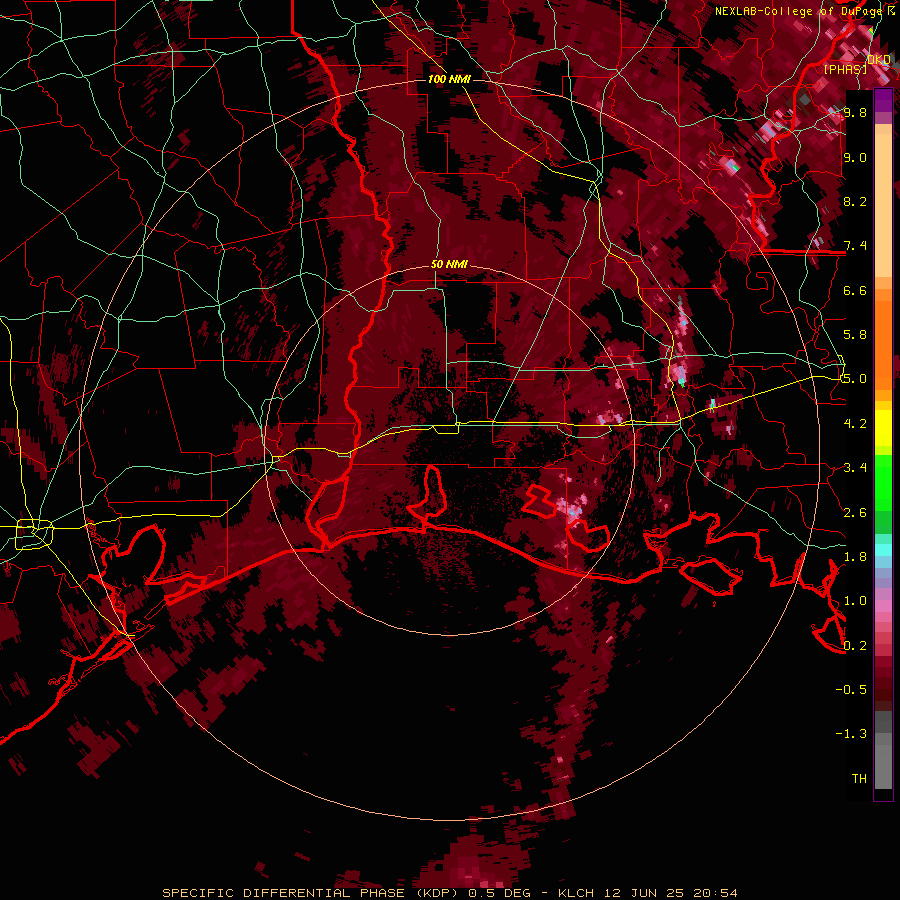Click the -0.5 value on the color scale
Image resolution: width=900 pixels, height=900 pixels.
(851, 690)
